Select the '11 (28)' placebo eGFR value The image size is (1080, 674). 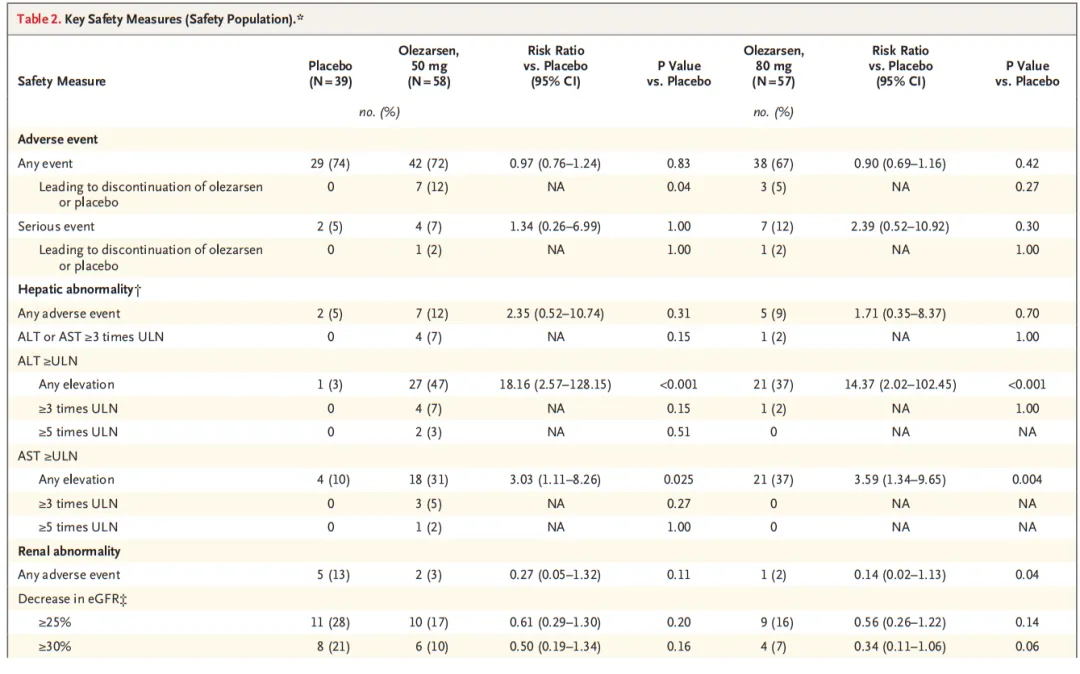pyautogui.click(x=330, y=622)
